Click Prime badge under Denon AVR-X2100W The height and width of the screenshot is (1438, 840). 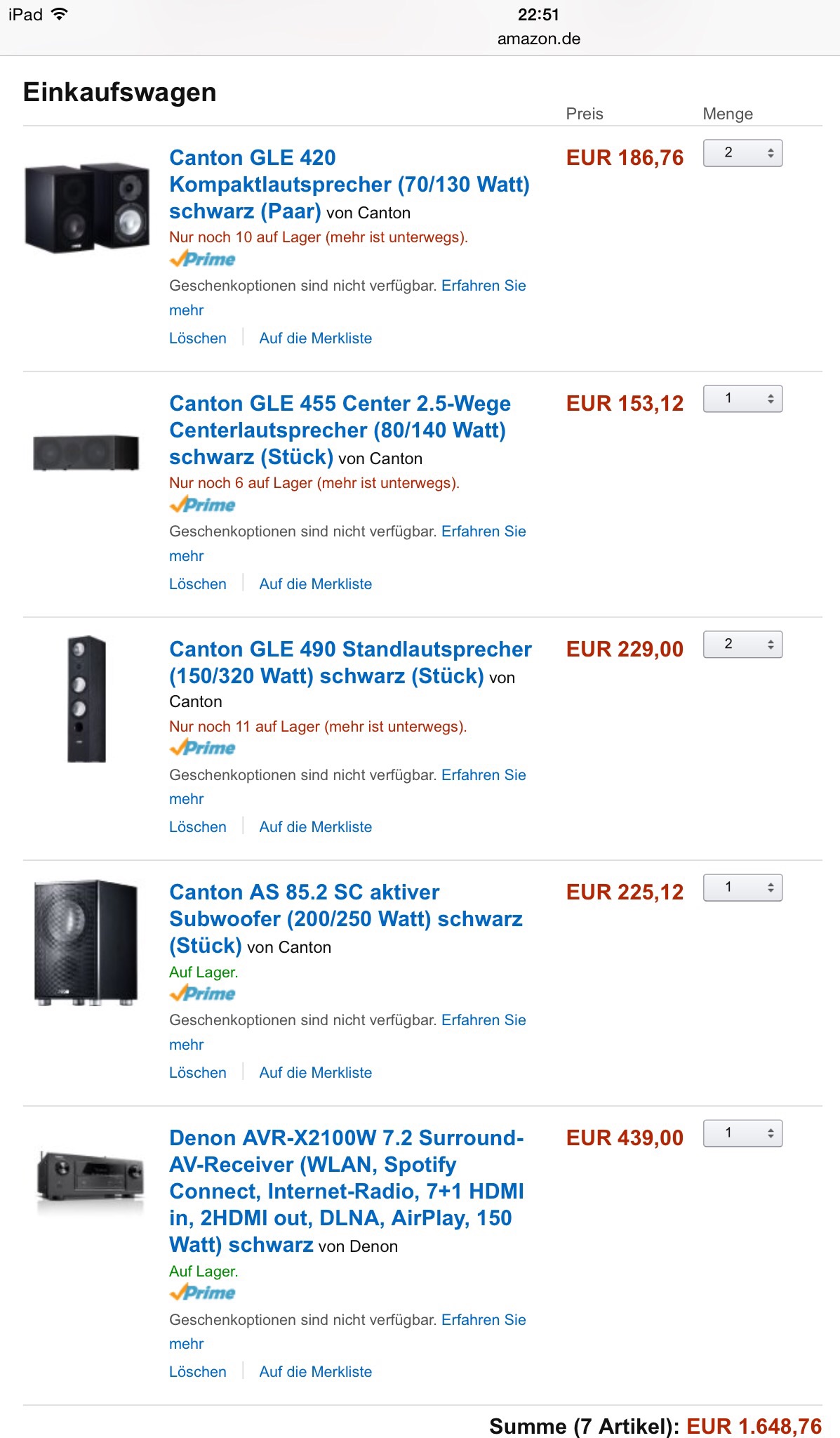(202, 1293)
